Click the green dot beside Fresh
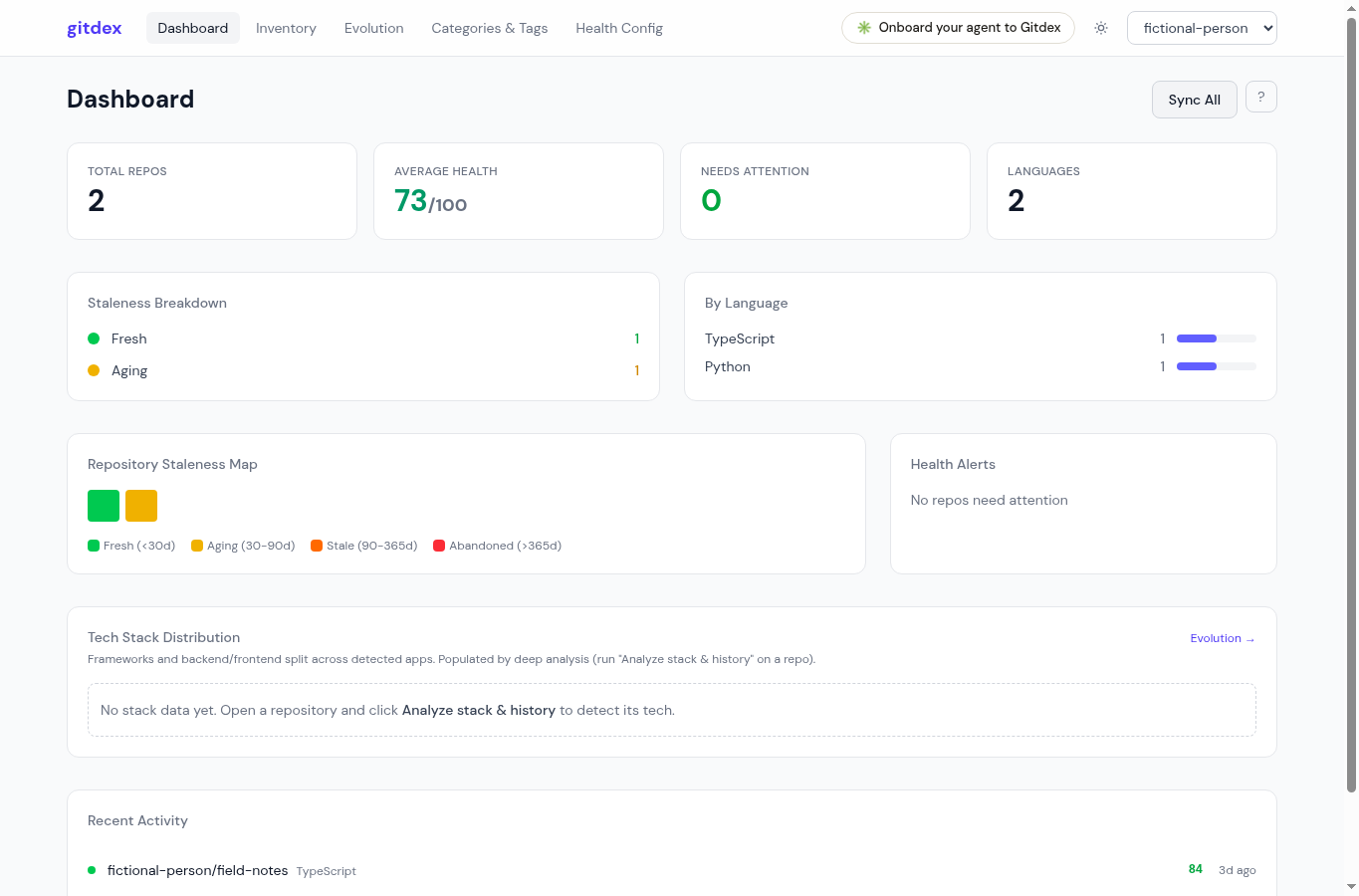 94,338
